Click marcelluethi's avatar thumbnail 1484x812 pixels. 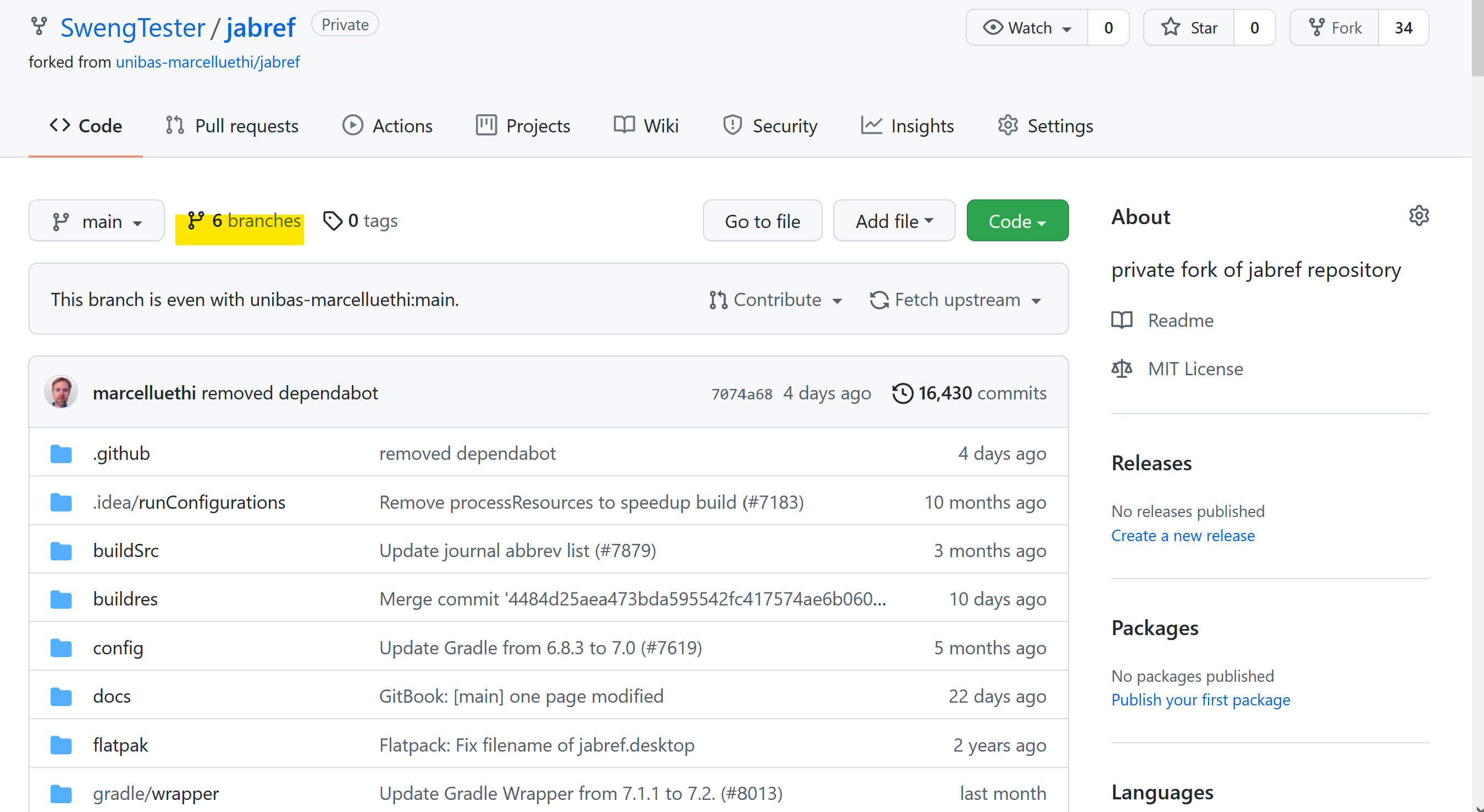click(x=61, y=392)
